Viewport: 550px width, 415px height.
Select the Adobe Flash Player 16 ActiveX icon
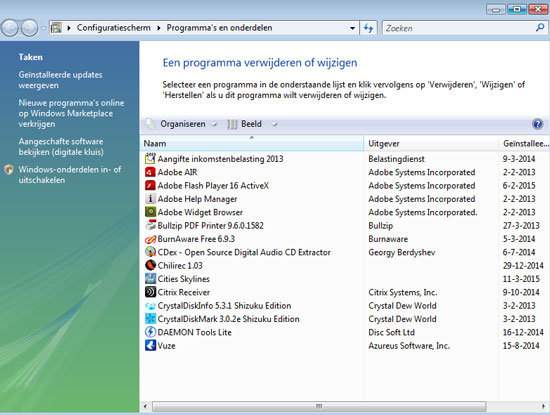point(150,186)
